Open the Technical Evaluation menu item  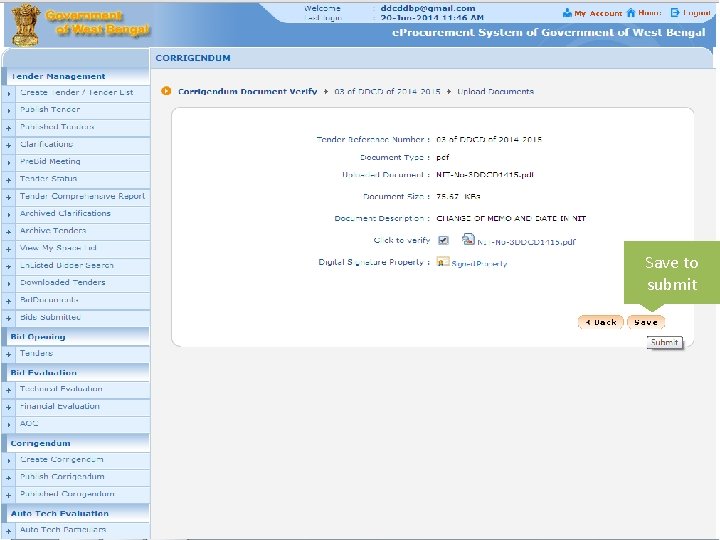[x=61, y=389]
